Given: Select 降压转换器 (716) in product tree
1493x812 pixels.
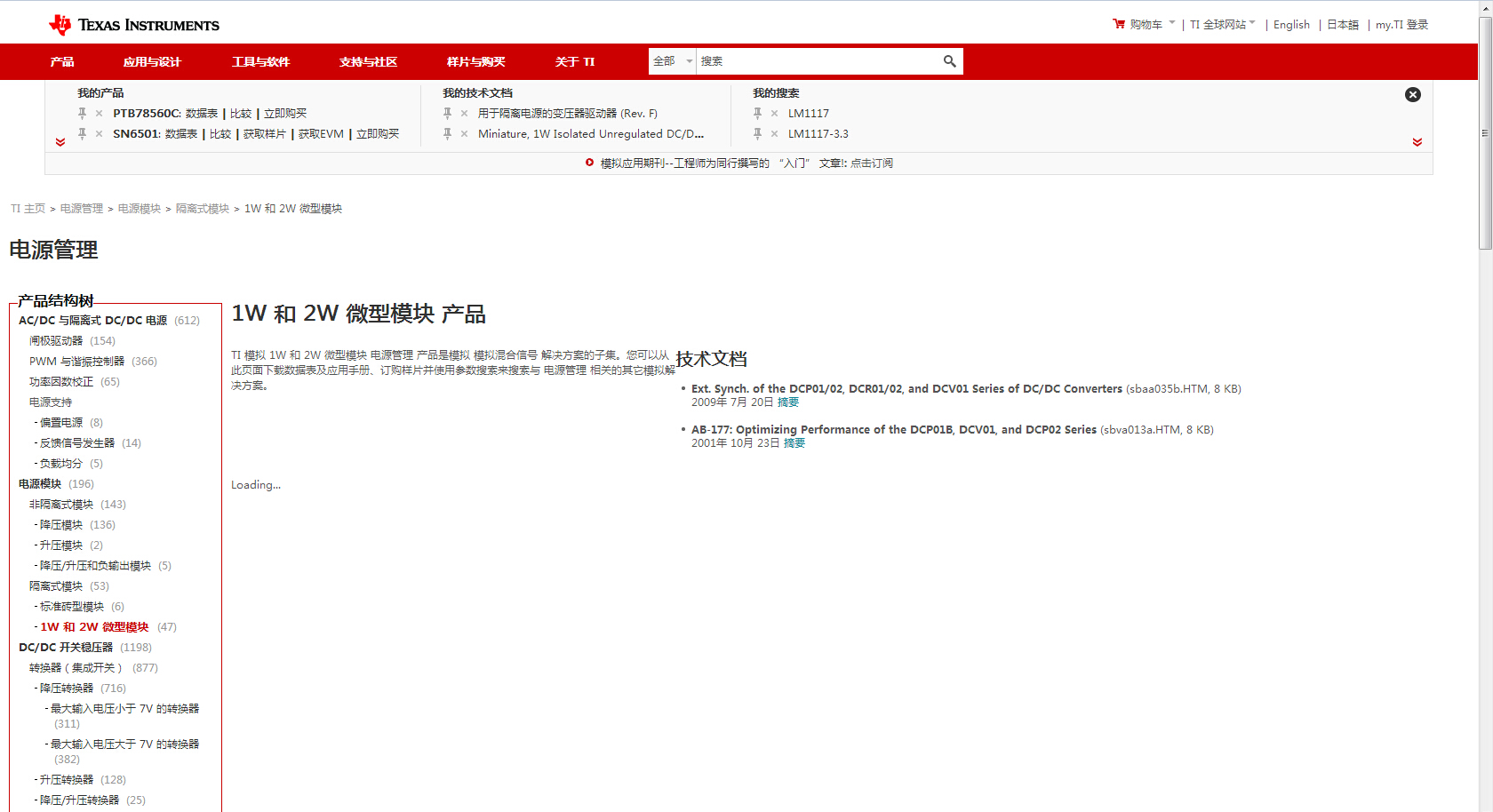Looking at the screenshot, I should pos(67,689).
